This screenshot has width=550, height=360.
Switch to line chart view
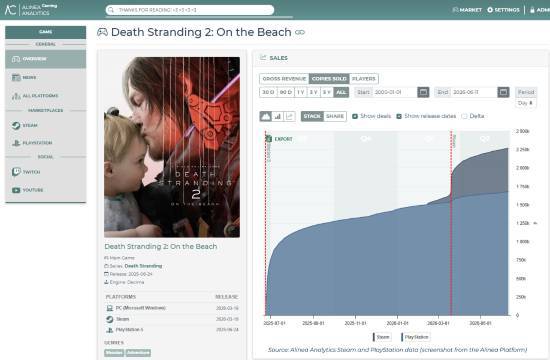tap(289, 116)
